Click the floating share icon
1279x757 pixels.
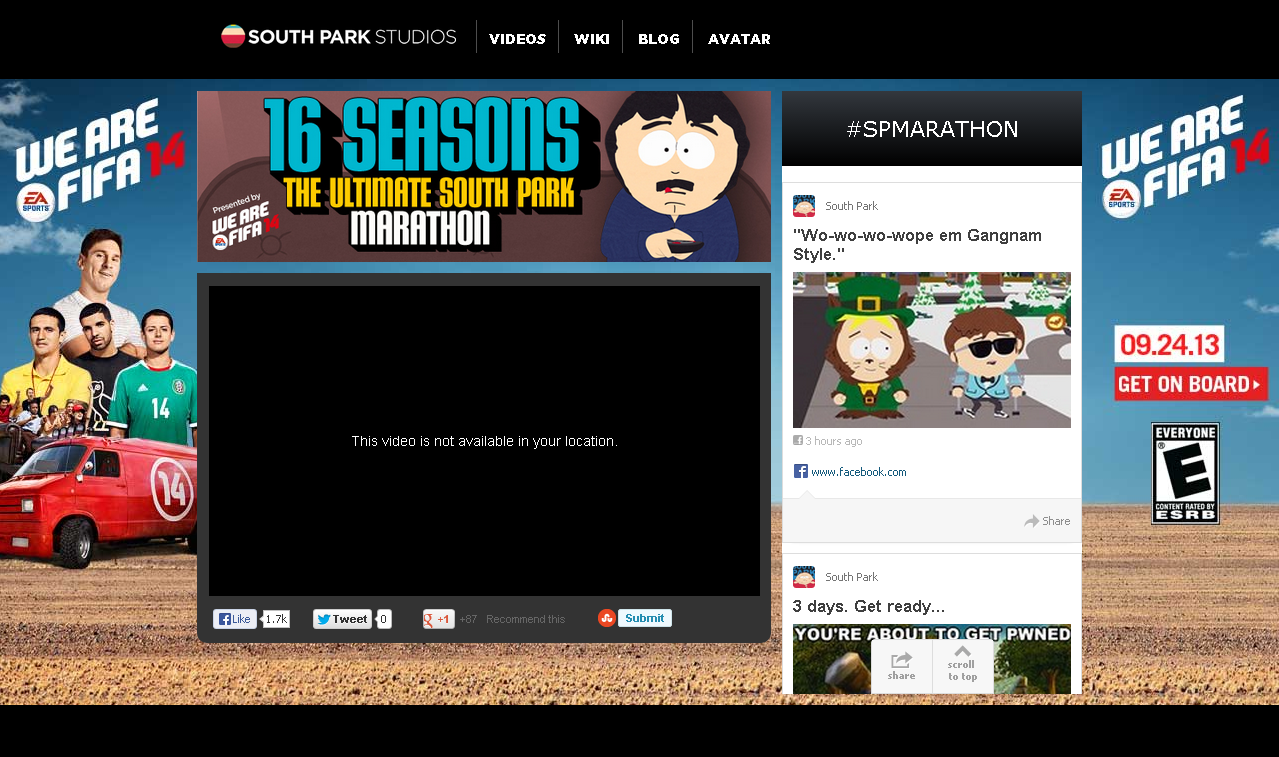coord(901,666)
